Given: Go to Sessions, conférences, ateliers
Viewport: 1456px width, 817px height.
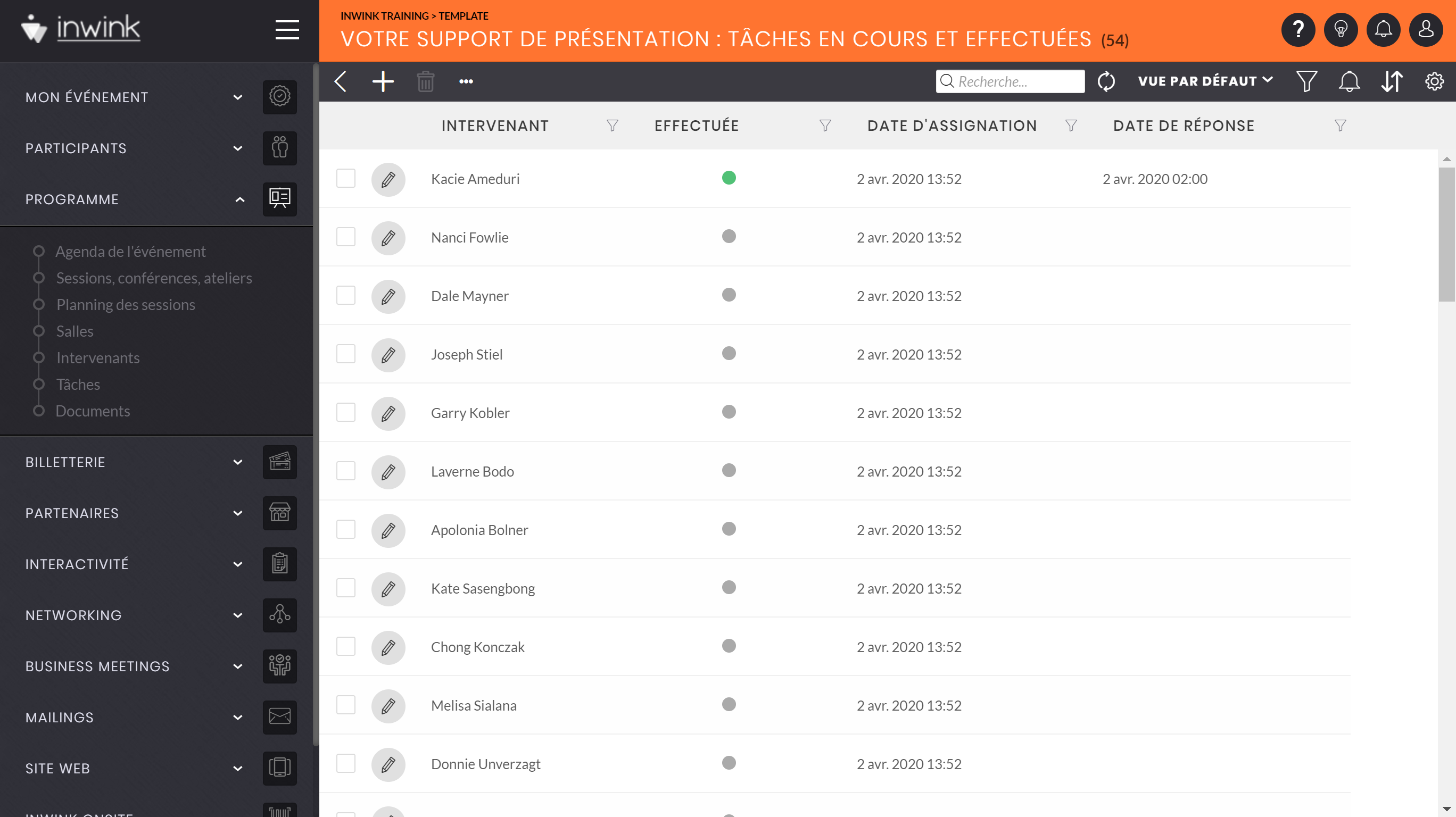Looking at the screenshot, I should [x=154, y=278].
